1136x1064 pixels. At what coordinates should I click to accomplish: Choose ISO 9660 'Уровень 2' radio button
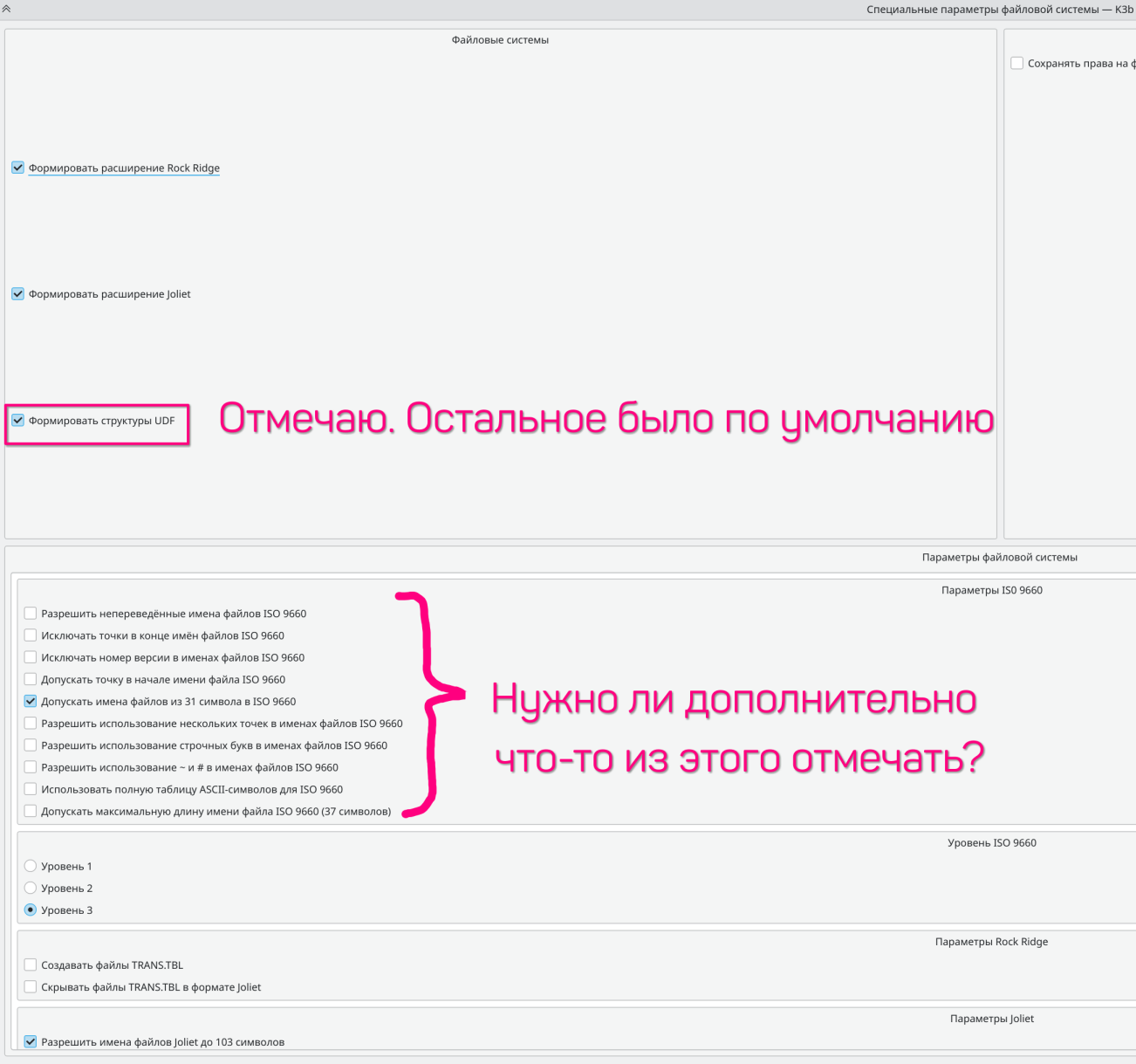pyautogui.click(x=31, y=888)
